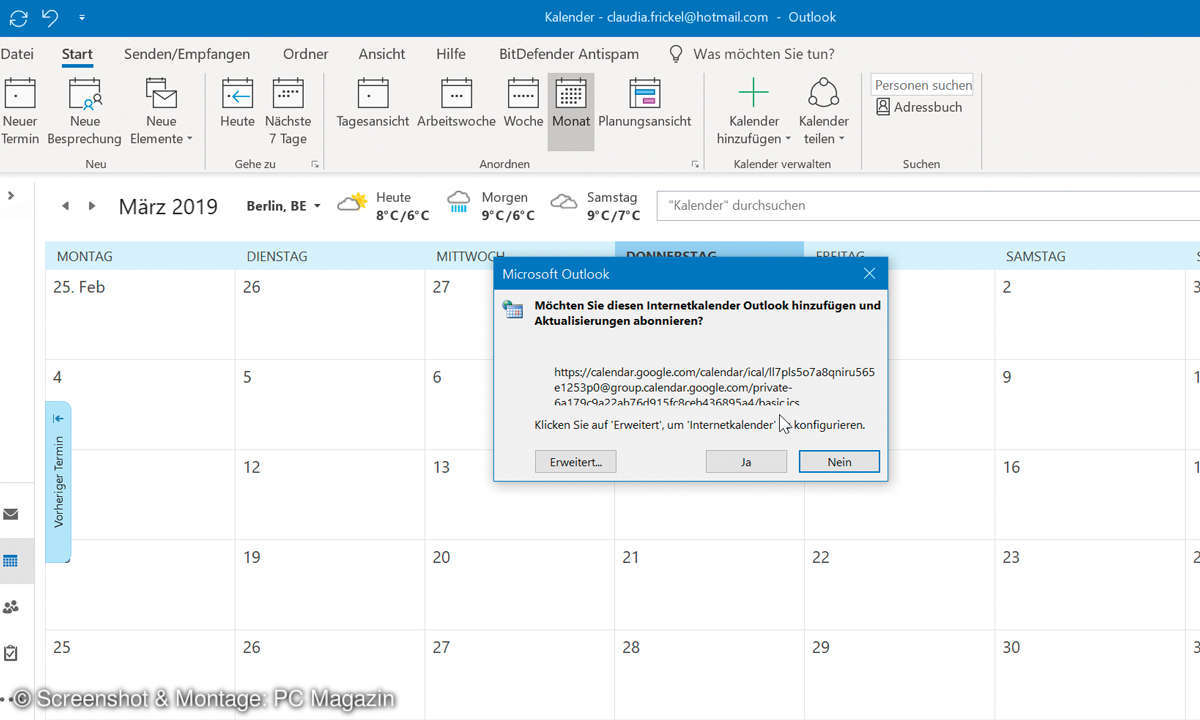Switch to Tagesansicht
The height and width of the screenshot is (720, 1200).
point(372,103)
